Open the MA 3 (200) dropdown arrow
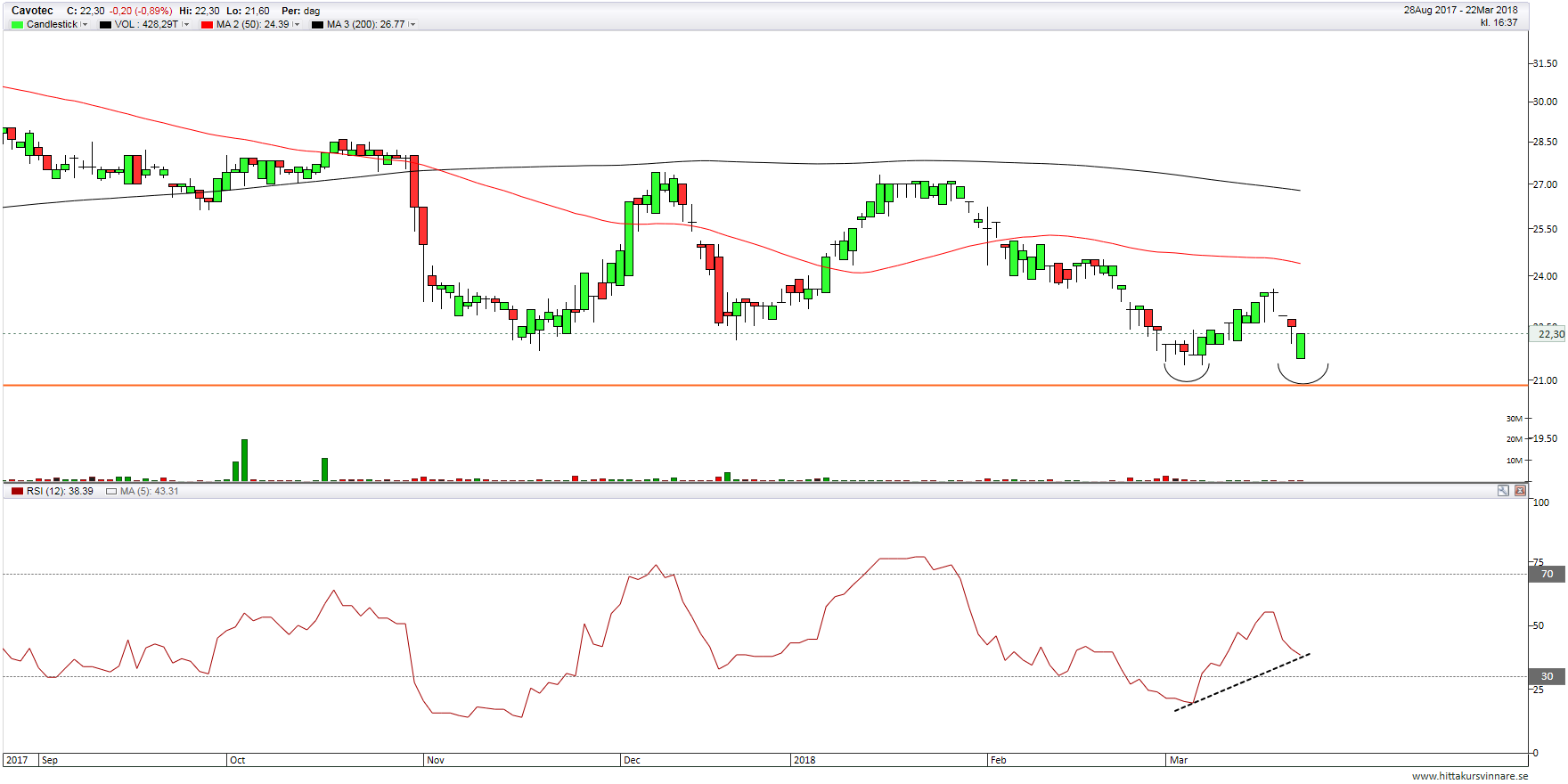The image size is (1568, 784). [412, 25]
